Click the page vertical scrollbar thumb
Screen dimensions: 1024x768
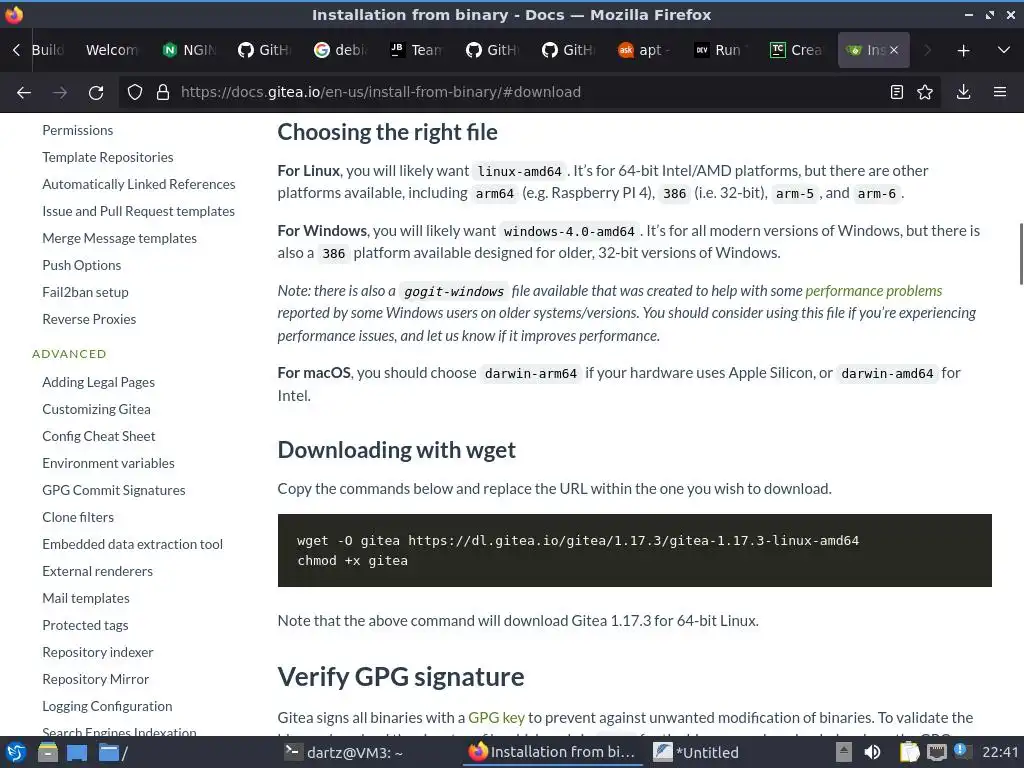tap(1021, 254)
